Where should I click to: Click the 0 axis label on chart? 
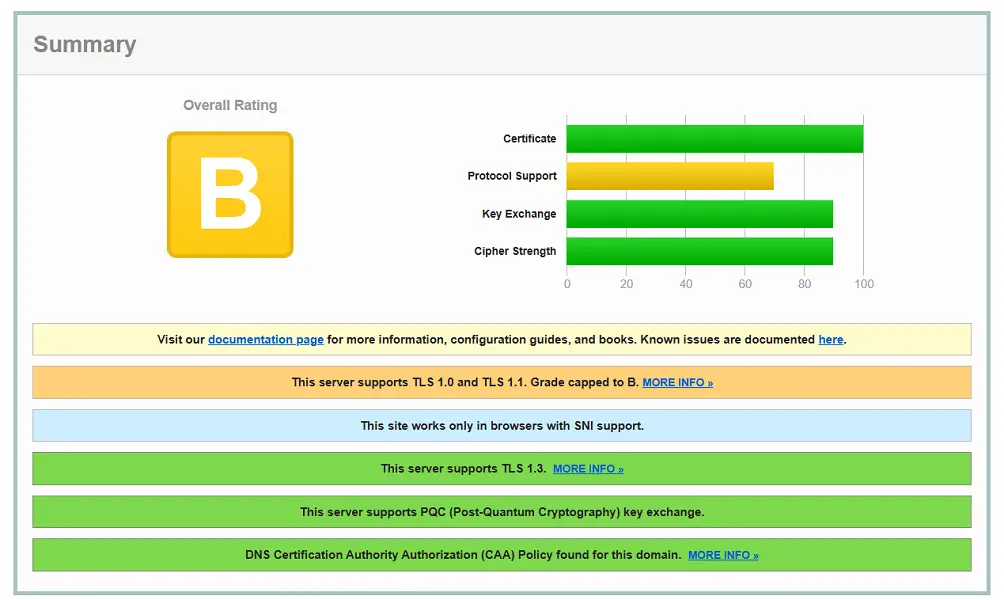click(567, 284)
